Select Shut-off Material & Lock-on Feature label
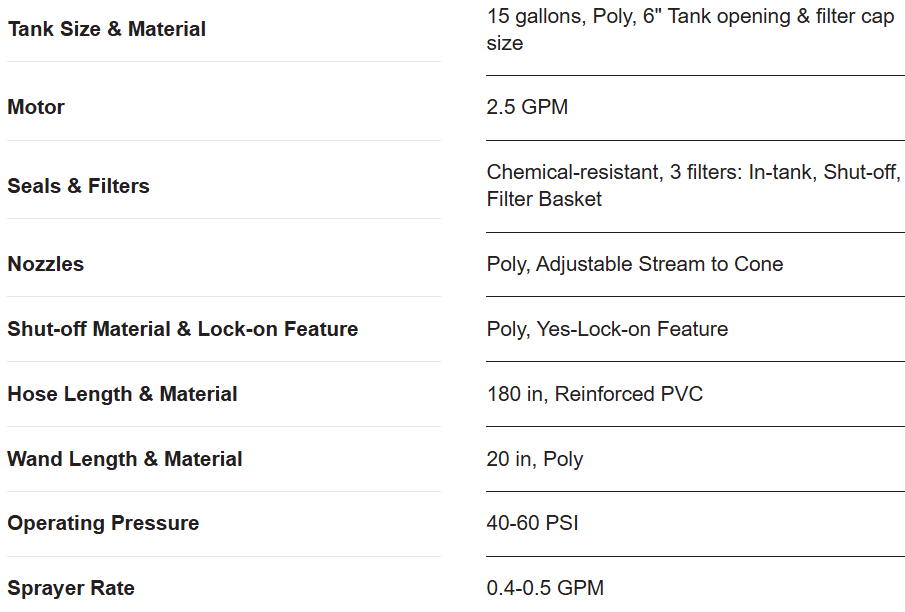This screenshot has height=612, width=905. (182, 329)
